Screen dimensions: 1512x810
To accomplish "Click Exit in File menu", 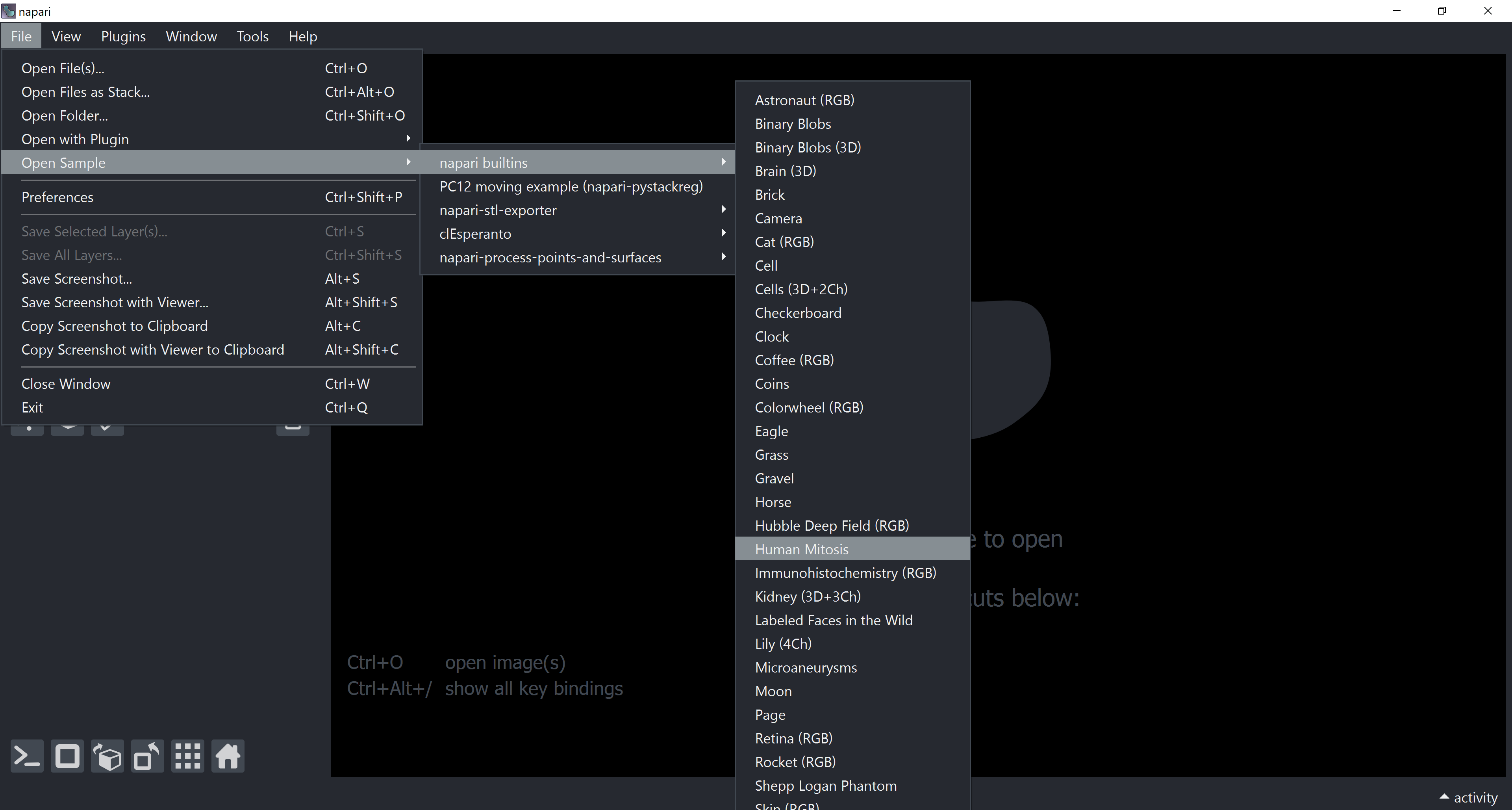I will [212, 408].
